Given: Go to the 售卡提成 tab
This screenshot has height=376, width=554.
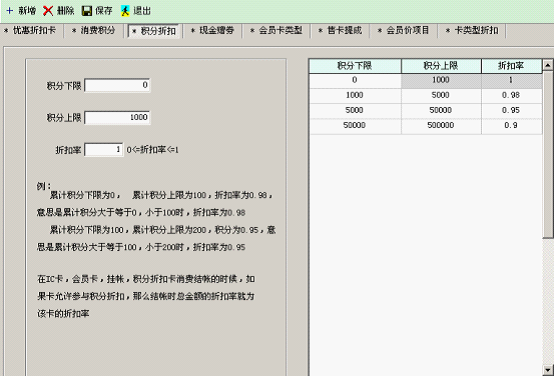Looking at the screenshot, I should (x=341, y=31).
